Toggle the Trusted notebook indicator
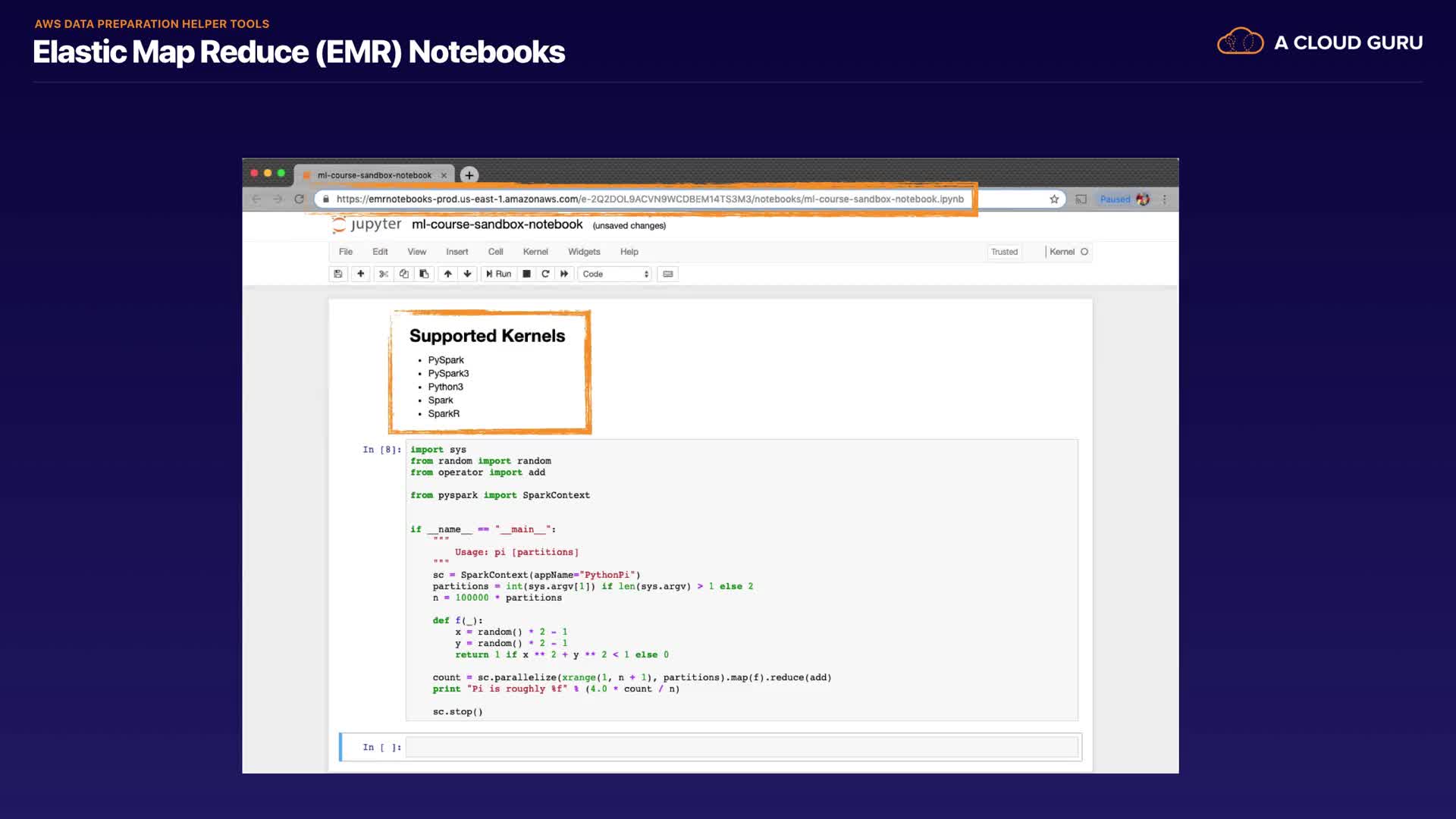This screenshot has height=819, width=1456. [1004, 252]
